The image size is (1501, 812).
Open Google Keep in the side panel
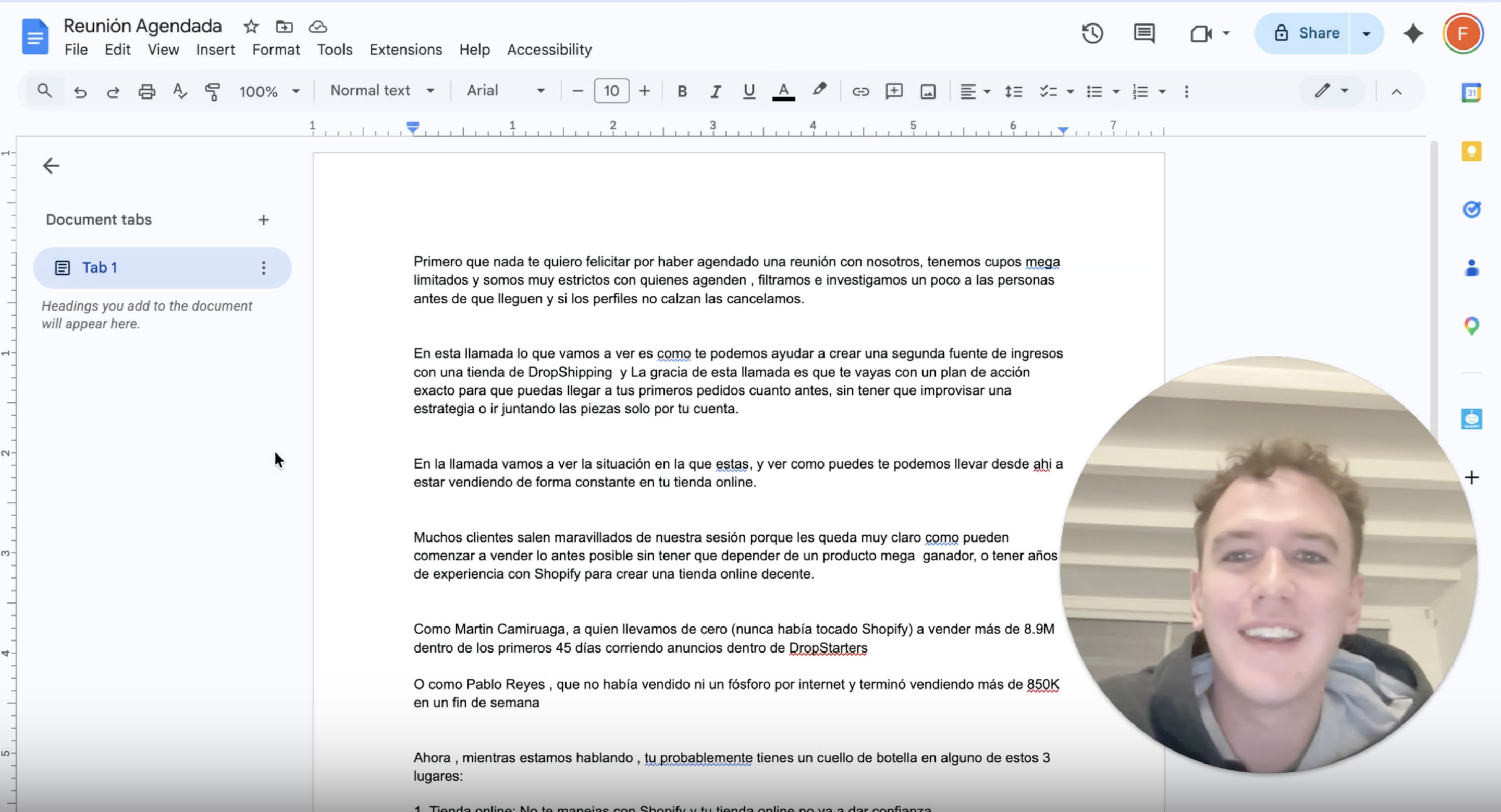(1471, 151)
